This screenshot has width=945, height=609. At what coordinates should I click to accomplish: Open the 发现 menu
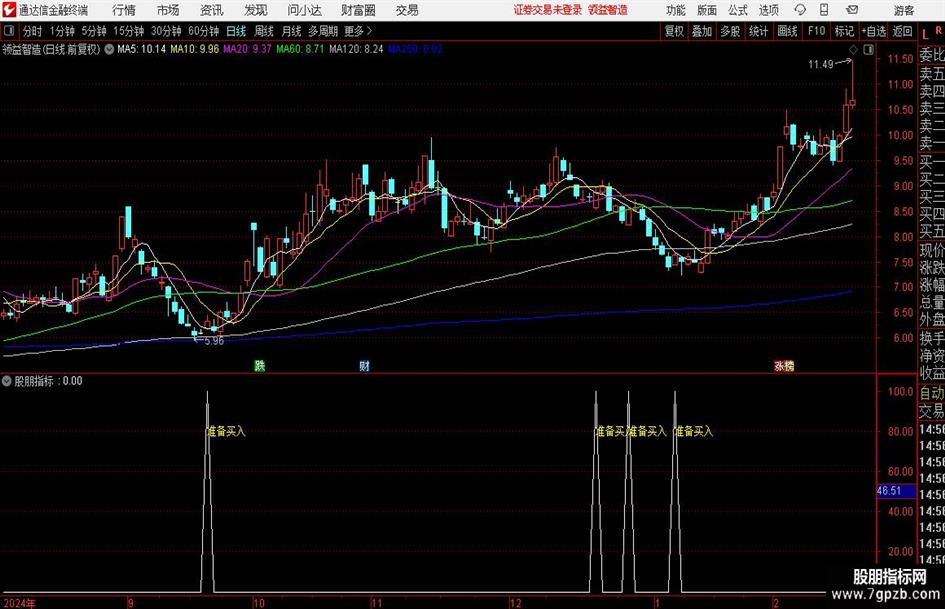click(256, 10)
